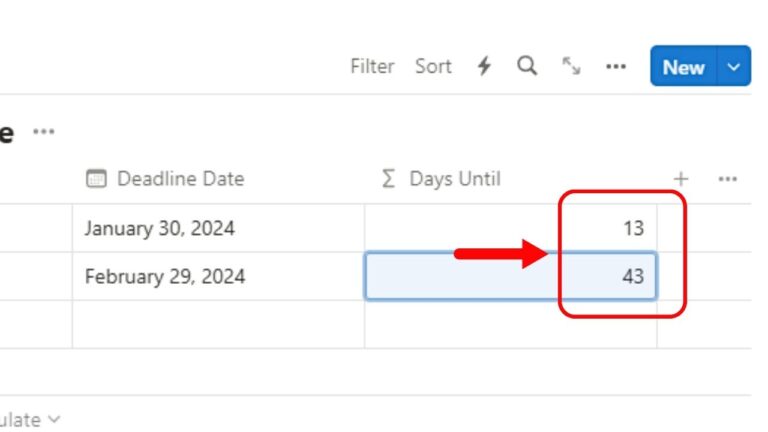Viewport: 768px width, 432px height.
Task: Click the expand full page arrows icon
Action: (571, 66)
